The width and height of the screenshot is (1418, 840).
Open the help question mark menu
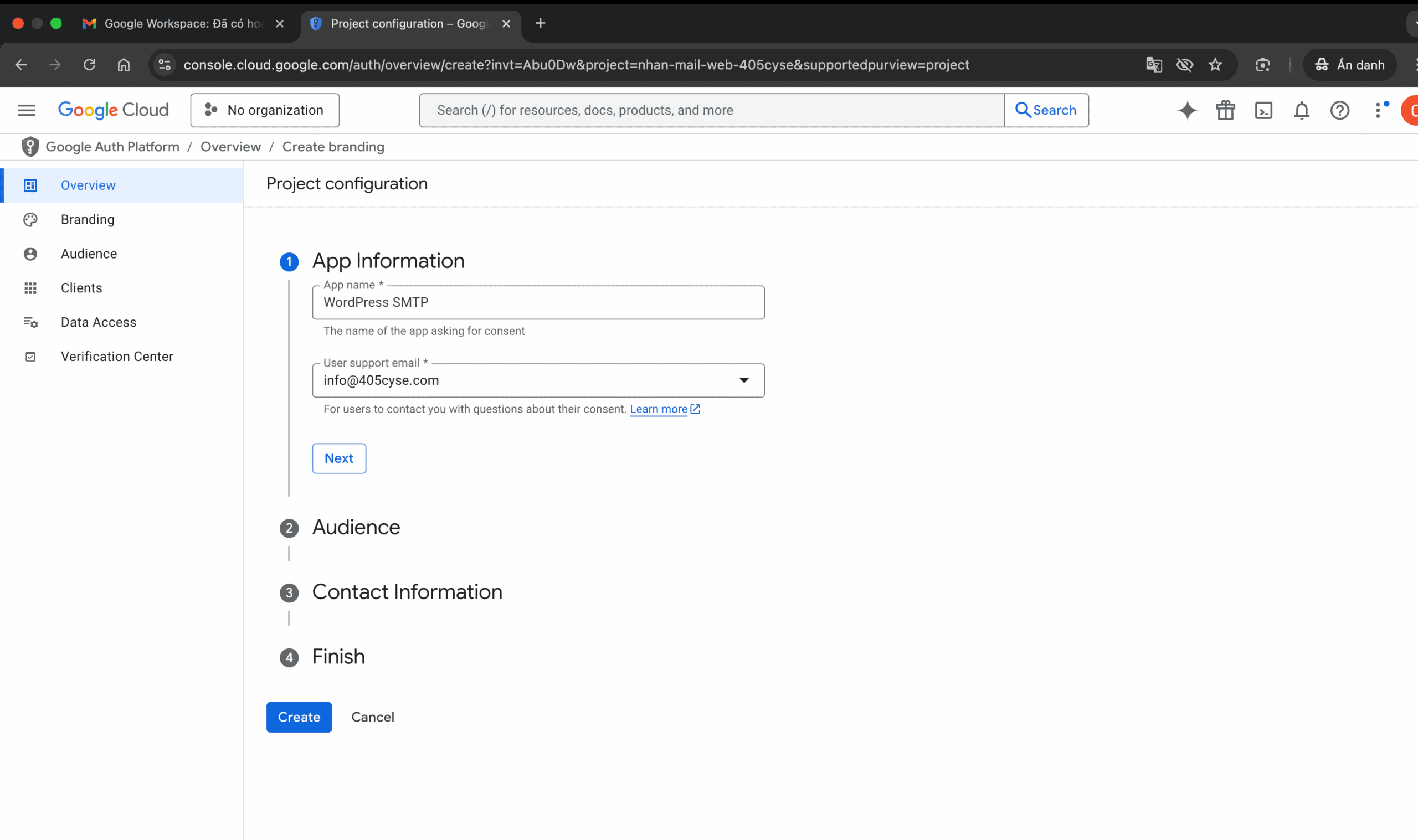click(1339, 110)
